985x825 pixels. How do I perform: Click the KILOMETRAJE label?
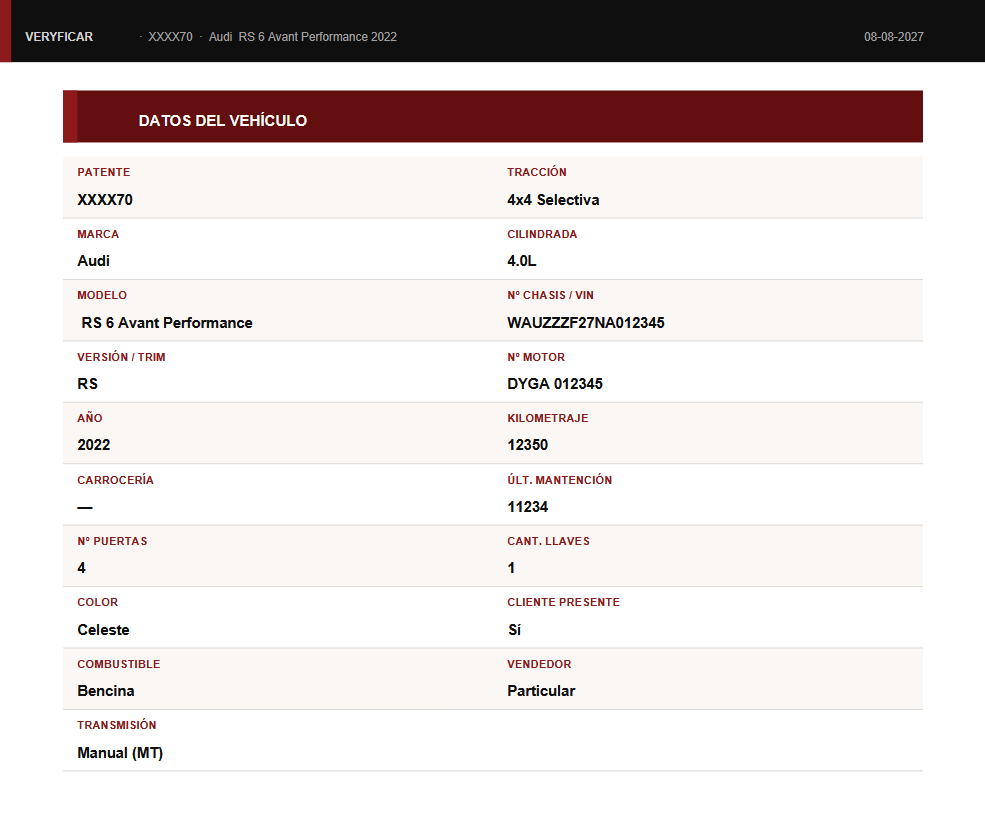tap(548, 418)
